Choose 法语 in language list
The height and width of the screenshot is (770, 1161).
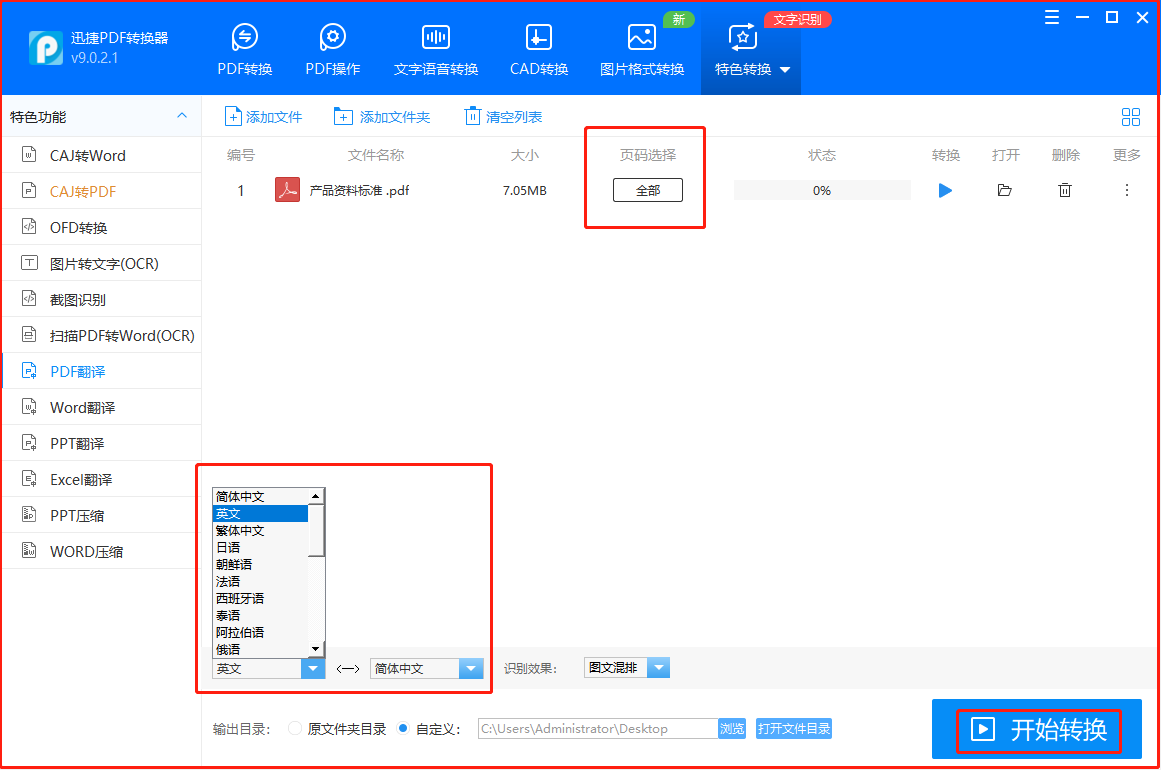pos(260,581)
